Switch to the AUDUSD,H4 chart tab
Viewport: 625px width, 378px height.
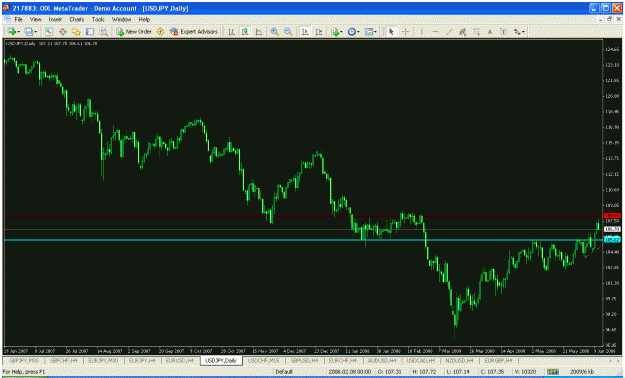[x=381, y=360]
